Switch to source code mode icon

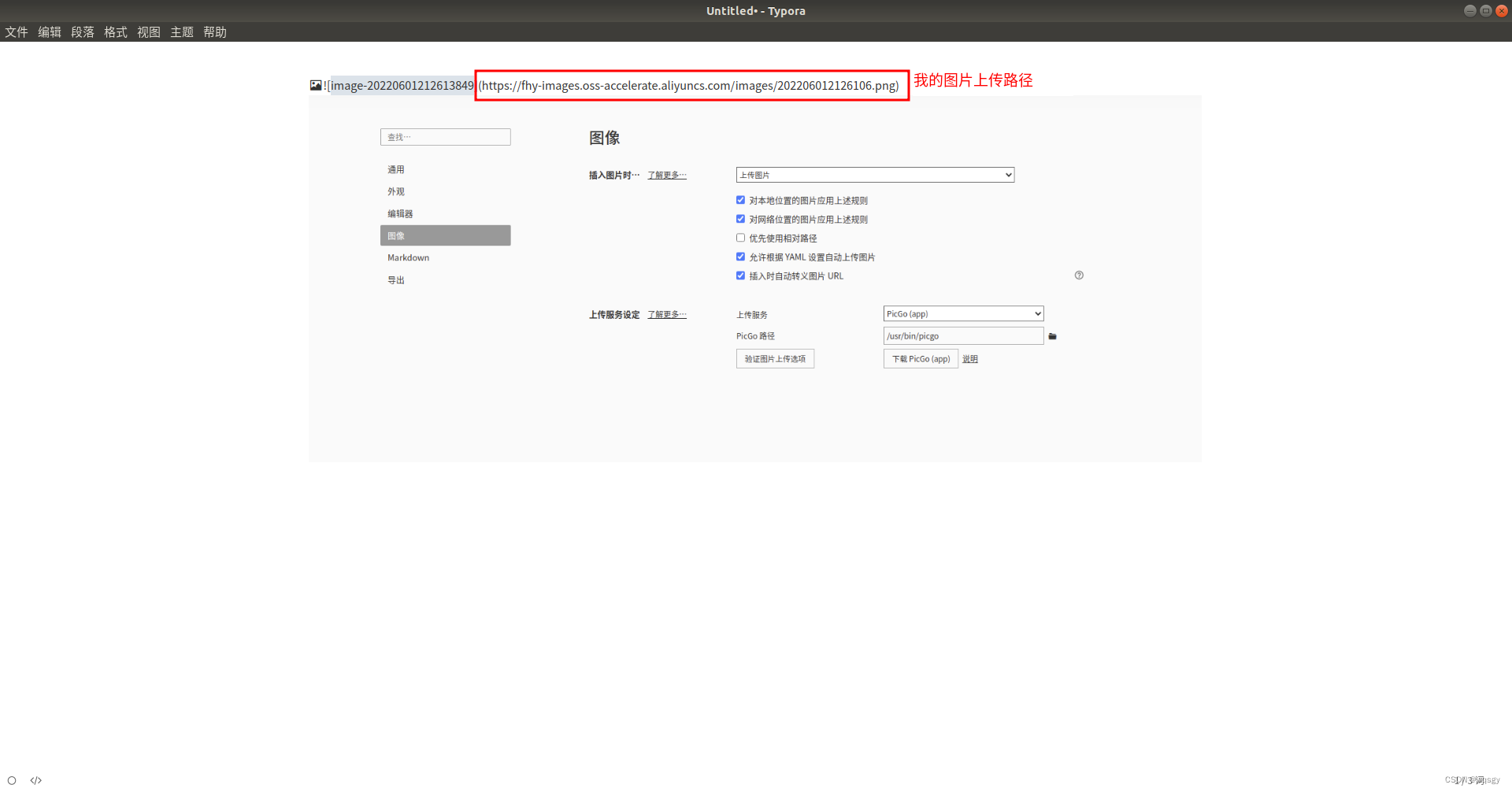coord(35,780)
